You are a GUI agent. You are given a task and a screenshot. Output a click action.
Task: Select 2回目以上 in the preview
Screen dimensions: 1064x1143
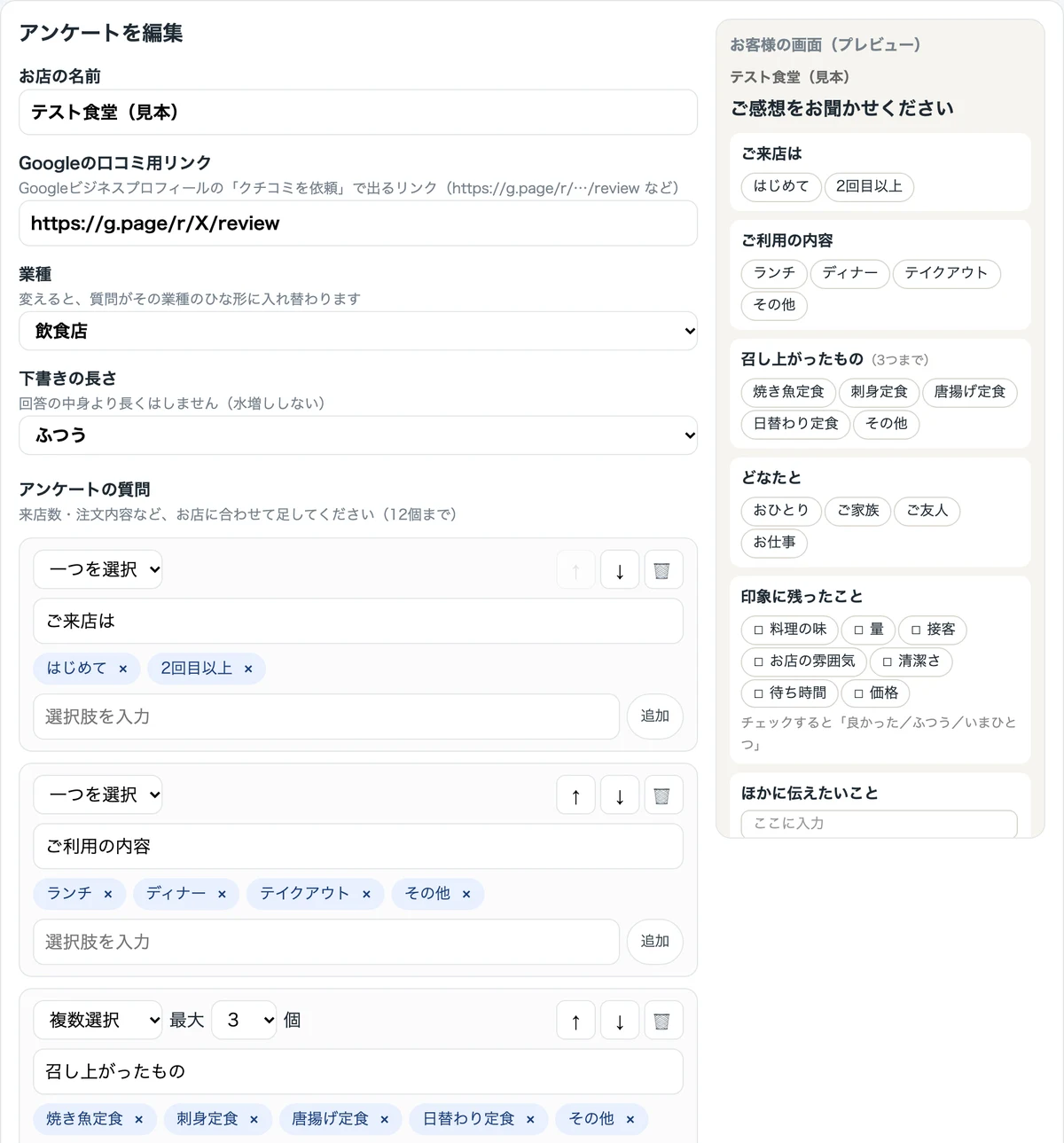869,186
